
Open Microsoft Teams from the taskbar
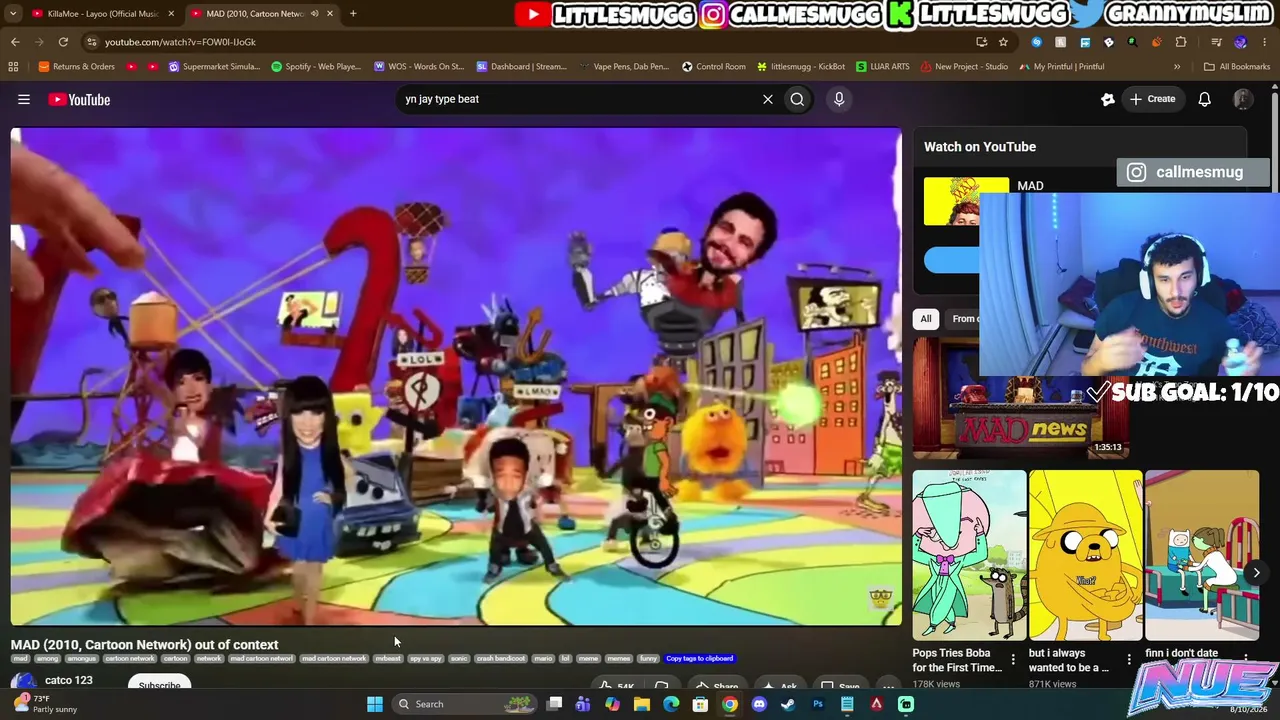point(583,704)
